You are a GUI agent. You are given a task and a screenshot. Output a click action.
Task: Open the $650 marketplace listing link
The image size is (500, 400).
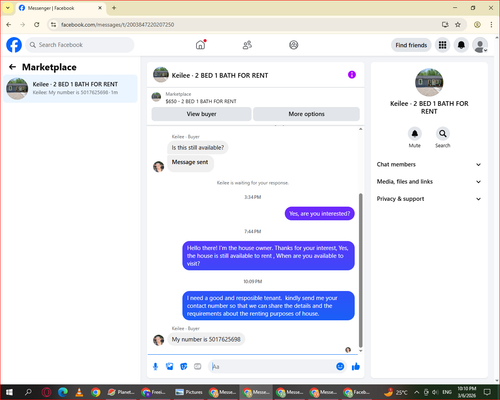[x=201, y=101]
